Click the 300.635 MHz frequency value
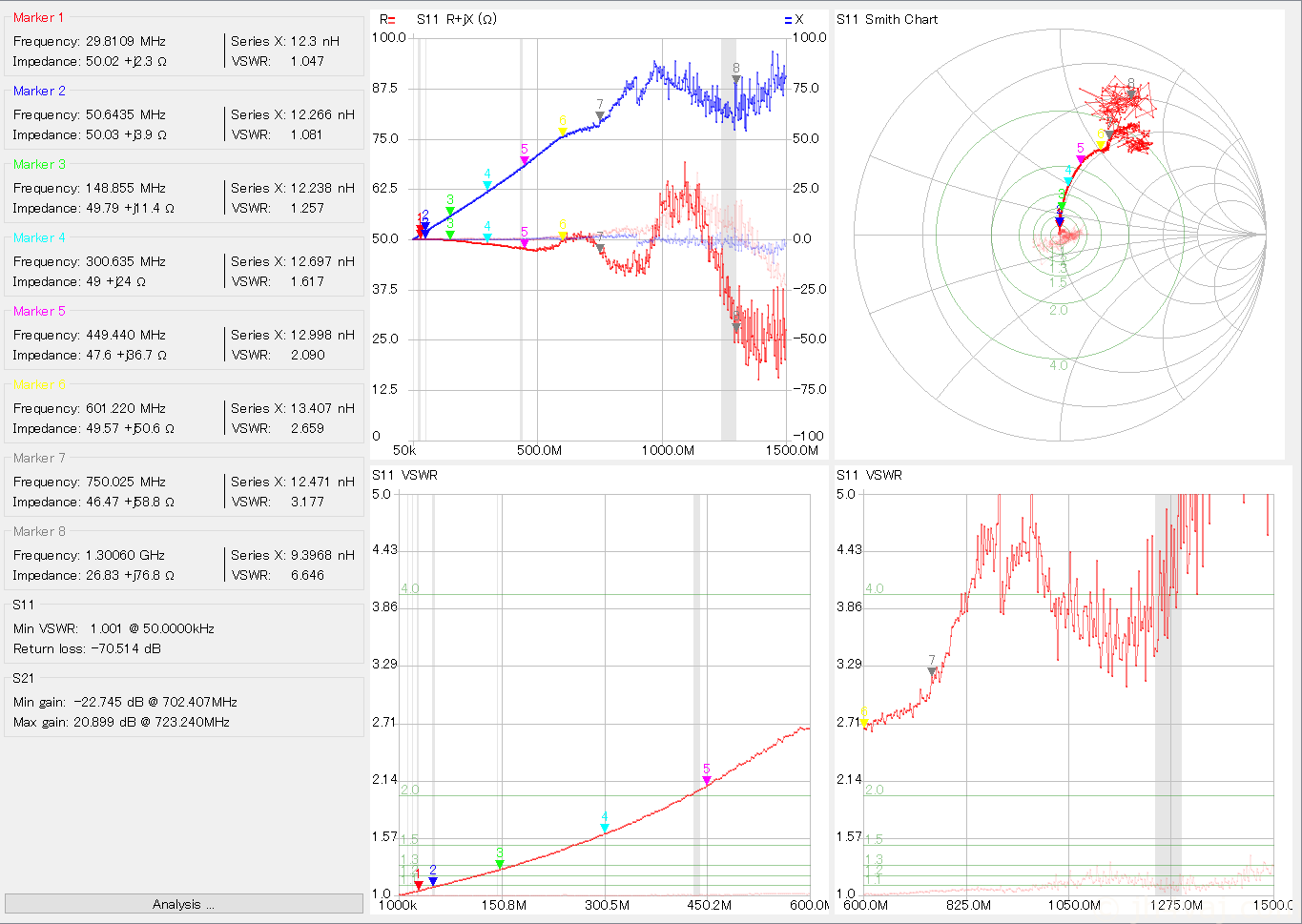 pyautogui.click(x=126, y=261)
